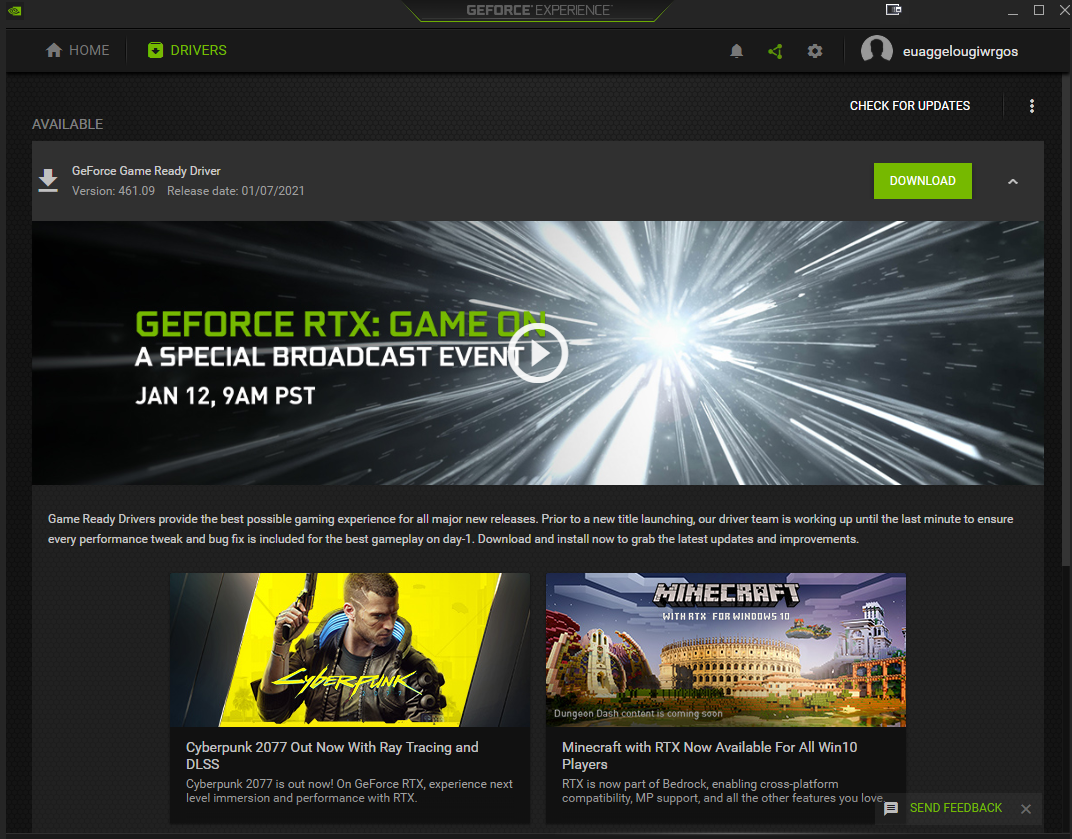
Task: Click the Drivers tab green icon
Action: click(155, 51)
